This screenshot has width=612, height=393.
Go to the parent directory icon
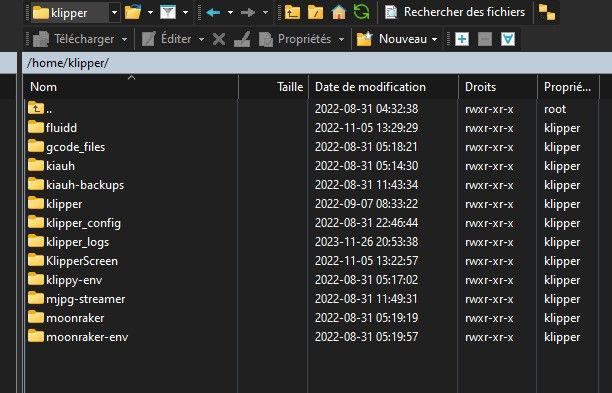pos(292,12)
